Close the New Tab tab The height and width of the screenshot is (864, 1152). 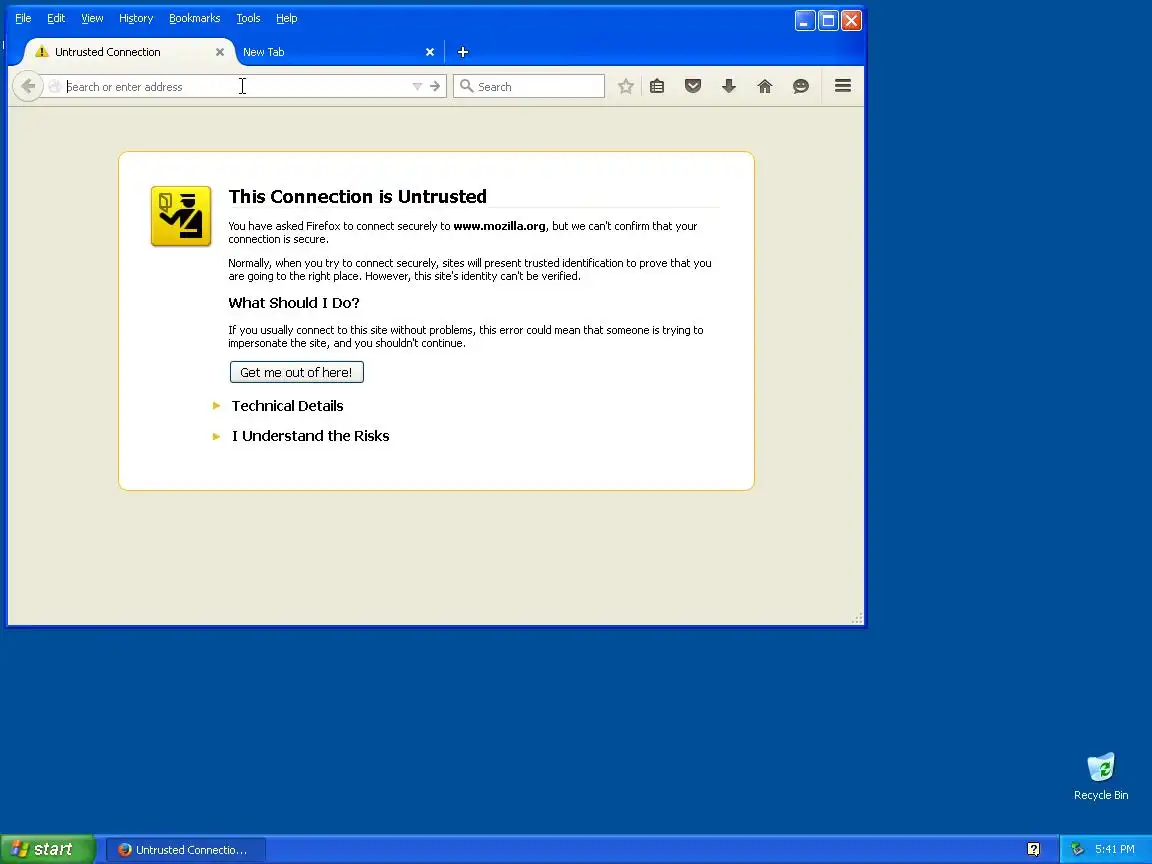[x=430, y=52]
